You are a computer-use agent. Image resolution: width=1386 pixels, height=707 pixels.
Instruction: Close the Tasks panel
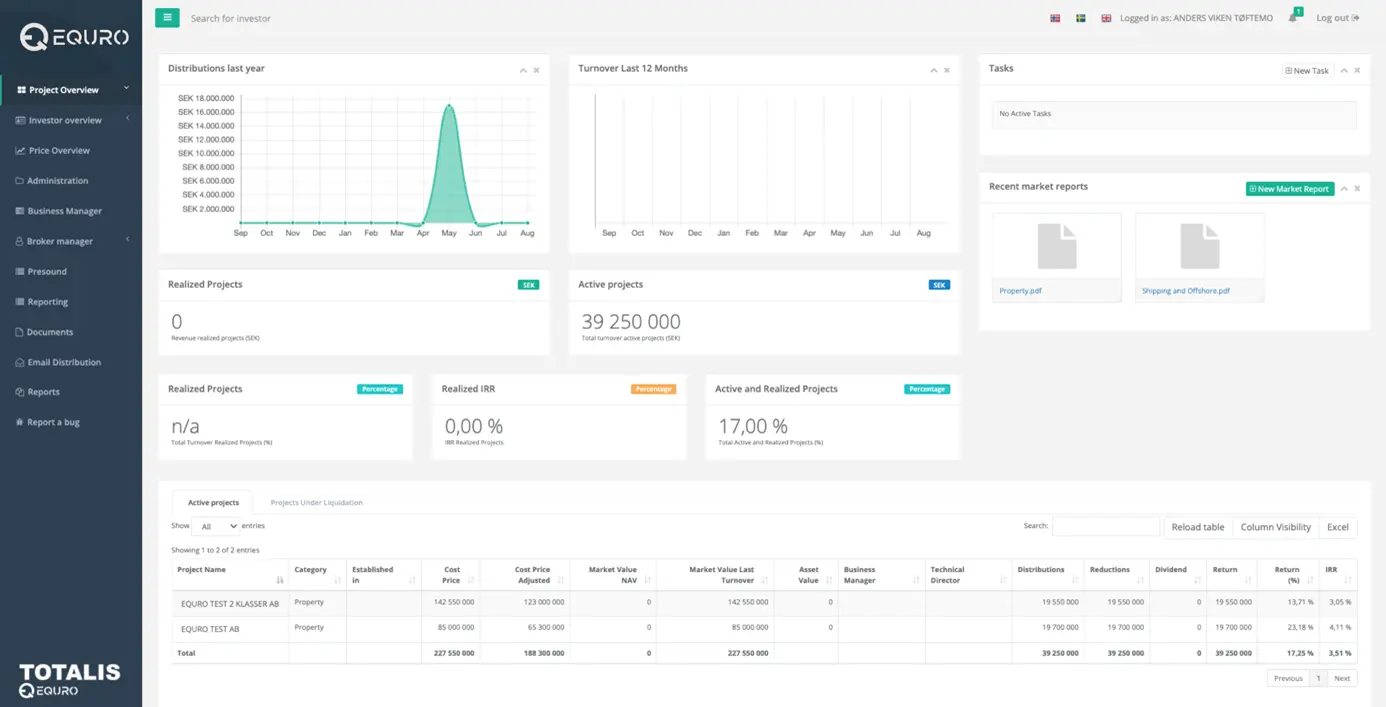[x=1357, y=70]
